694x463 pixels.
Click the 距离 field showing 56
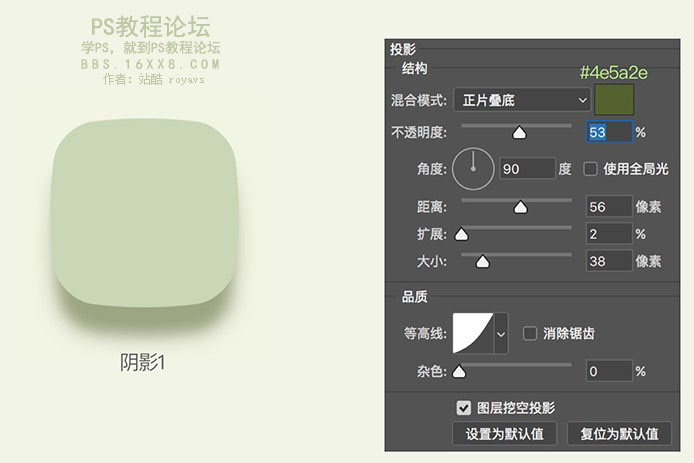tap(609, 206)
